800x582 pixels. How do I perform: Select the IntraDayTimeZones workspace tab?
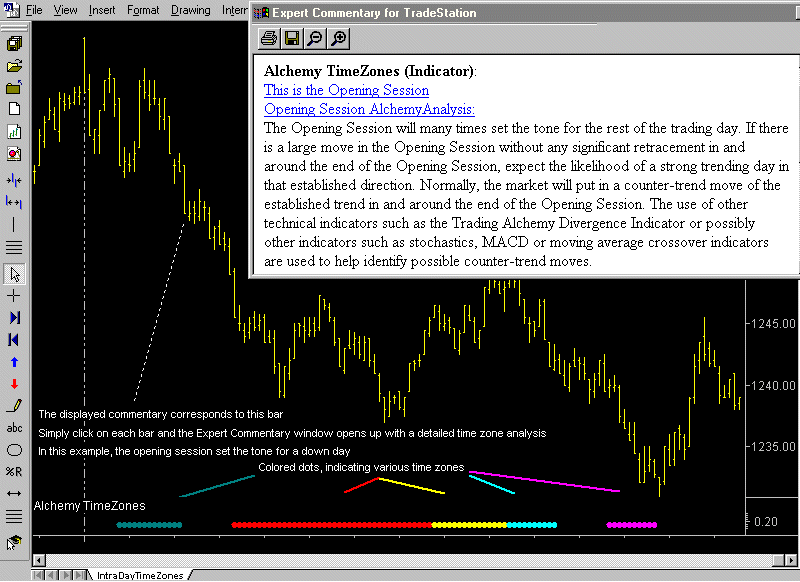(x=140, y=575)
